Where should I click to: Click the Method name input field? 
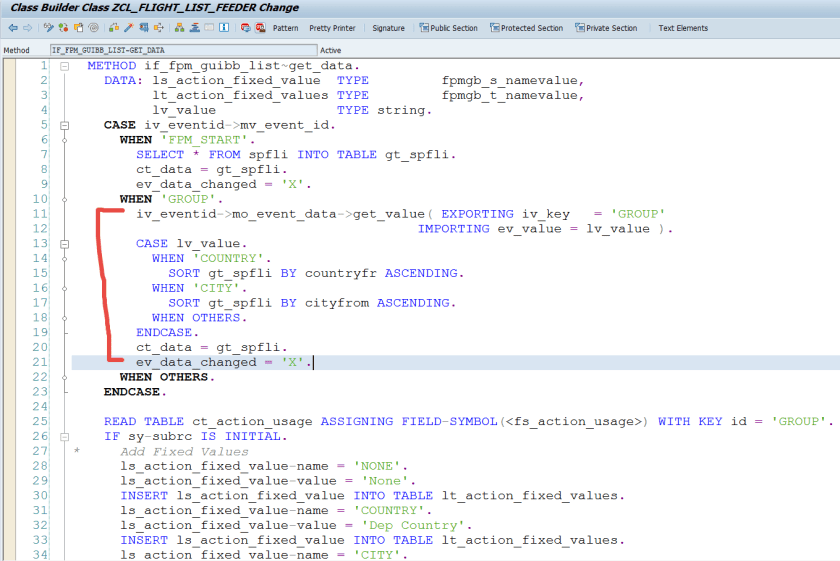(182, 49)
